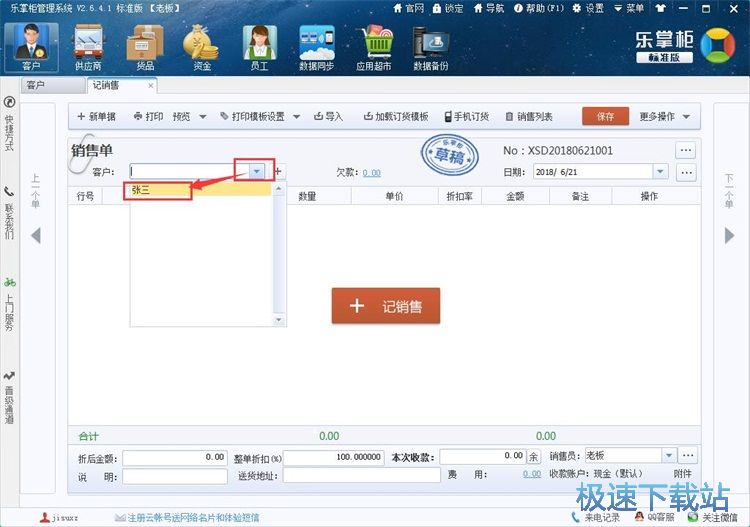Expand the 预览 dropdown arrow

pyautogui.click(x=203, y=117)
